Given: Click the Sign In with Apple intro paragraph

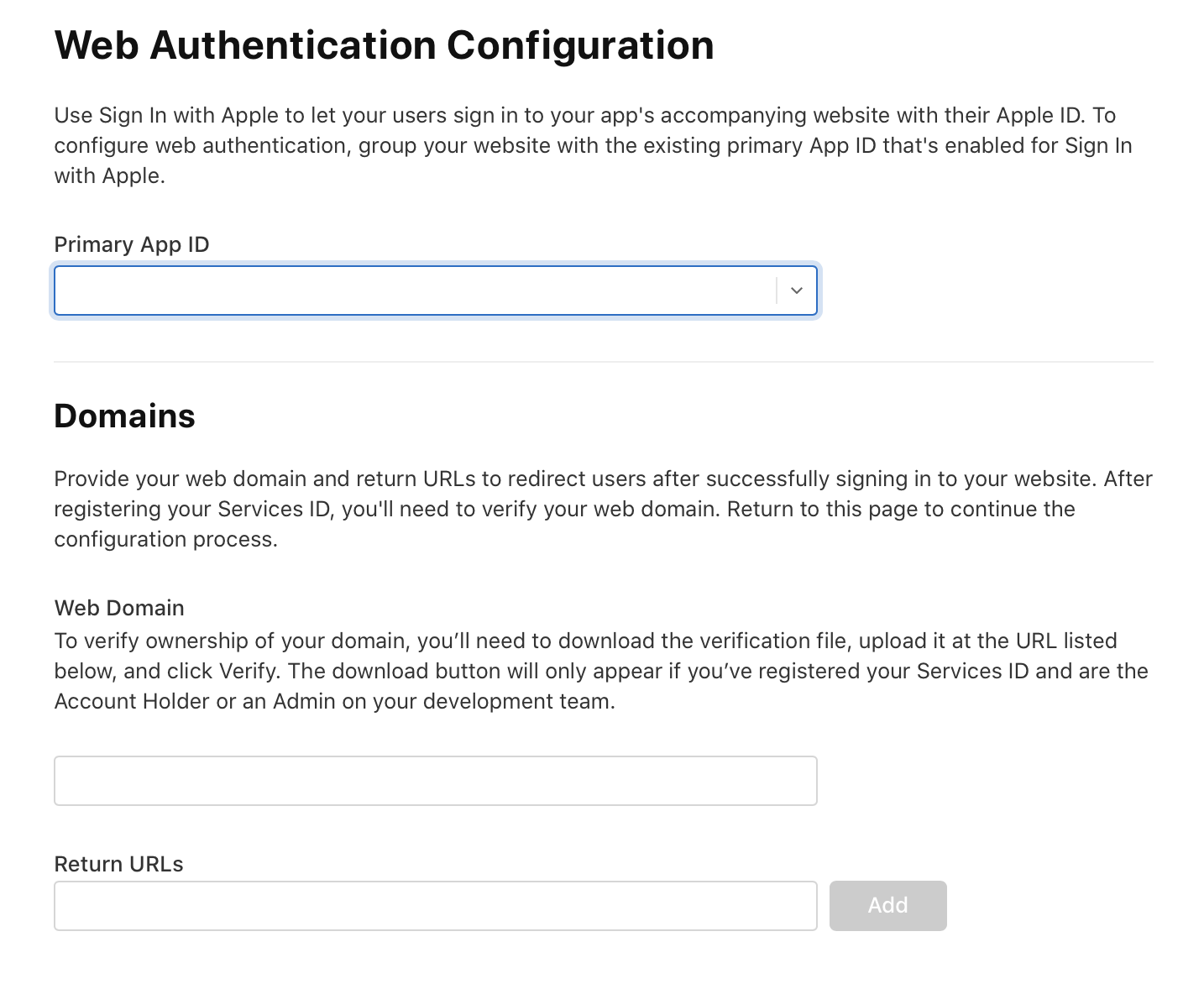Looking at the screenshot, I should (x=593, y=145).
